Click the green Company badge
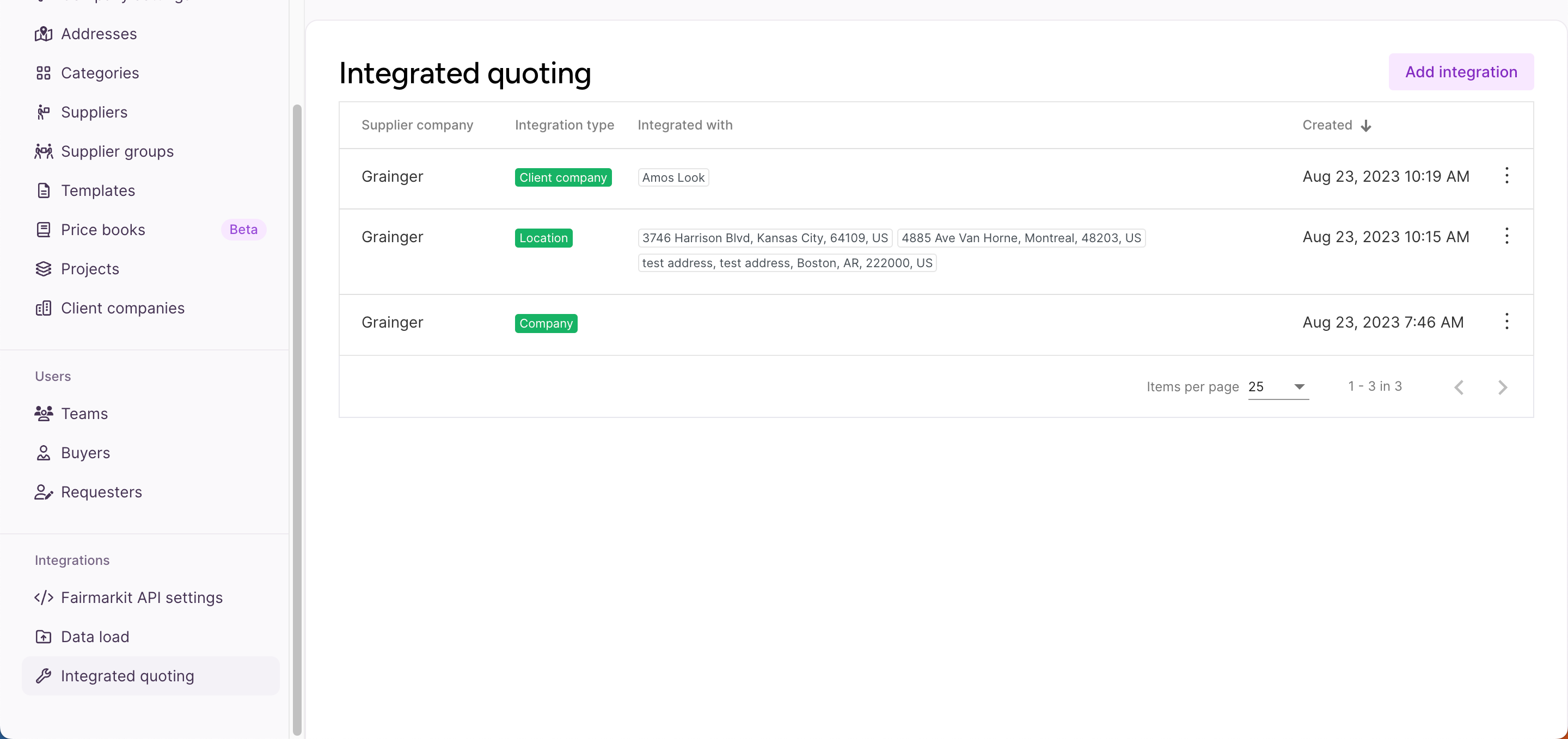 coord(546,324)
